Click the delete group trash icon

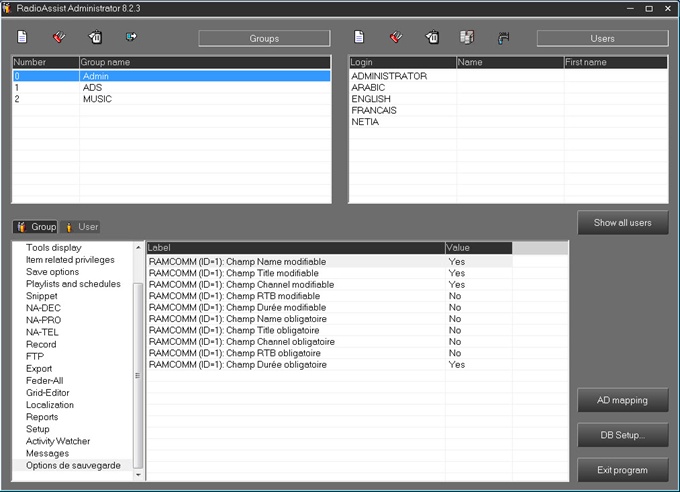[95, 38]
